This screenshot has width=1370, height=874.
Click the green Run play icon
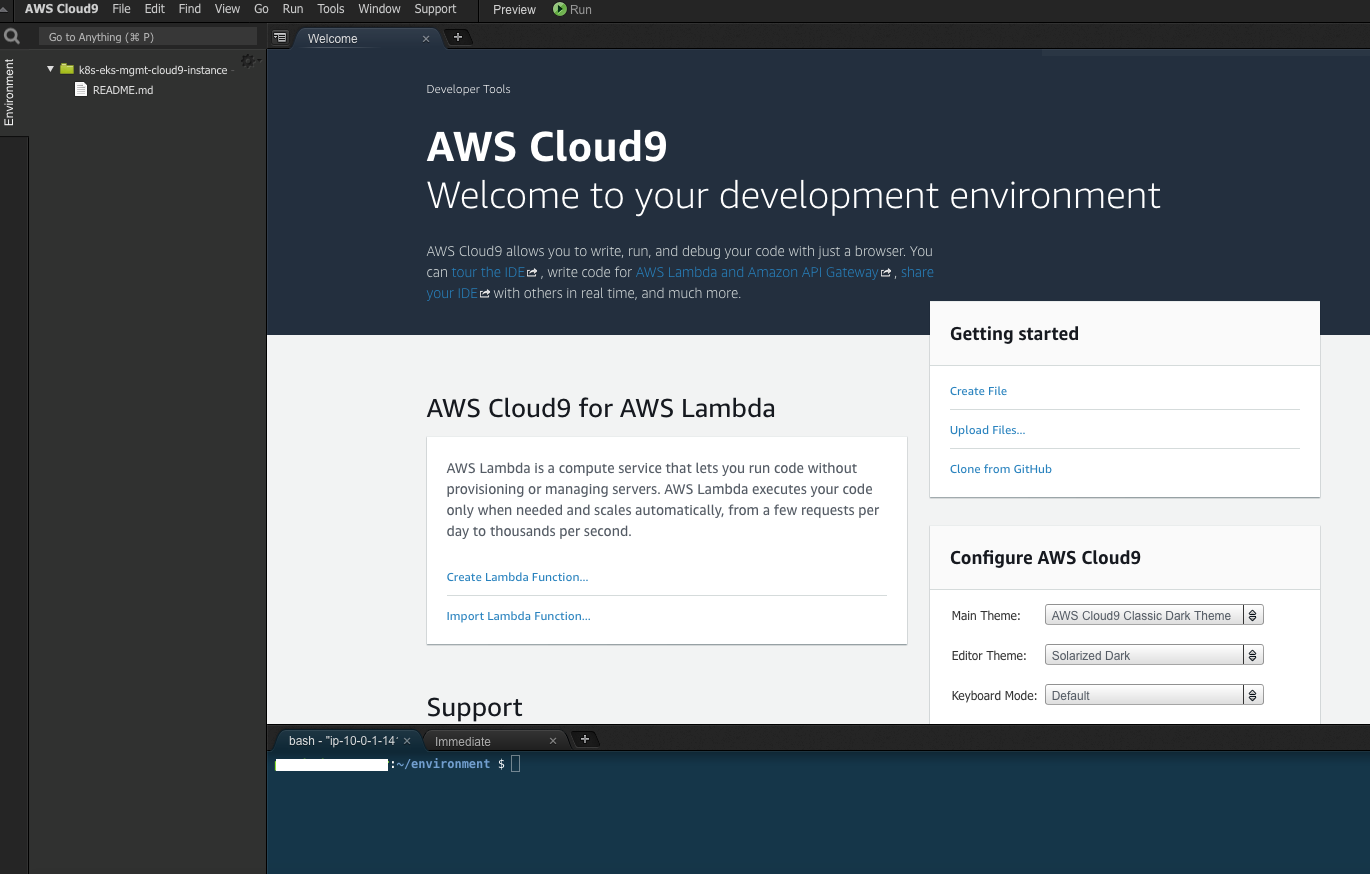(558, 9)
